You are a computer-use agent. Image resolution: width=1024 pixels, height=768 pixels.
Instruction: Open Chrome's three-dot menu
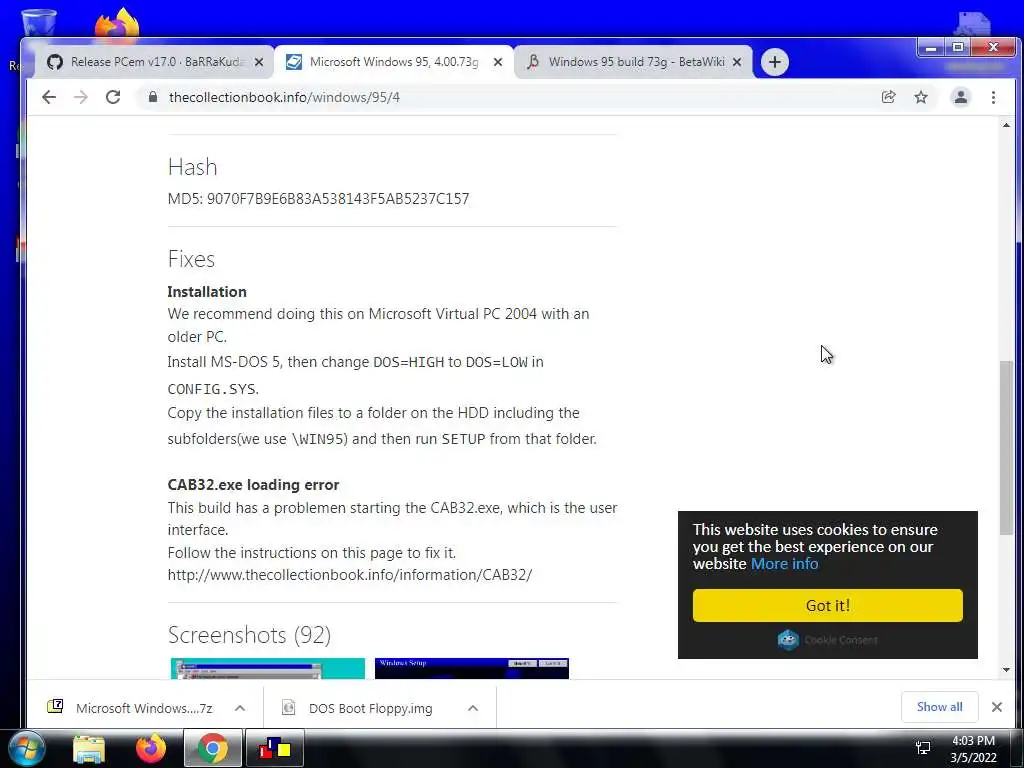click(x=993, y=97)
